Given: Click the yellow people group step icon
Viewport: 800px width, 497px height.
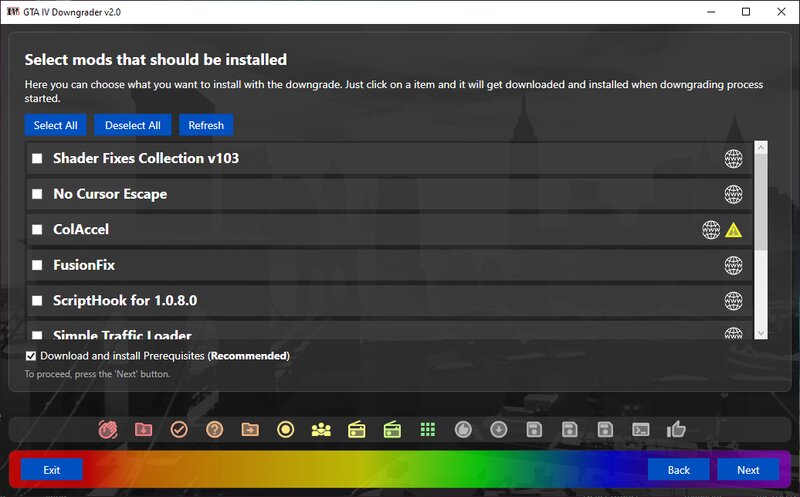Looking at the screenshot, I should pos(321,430).
